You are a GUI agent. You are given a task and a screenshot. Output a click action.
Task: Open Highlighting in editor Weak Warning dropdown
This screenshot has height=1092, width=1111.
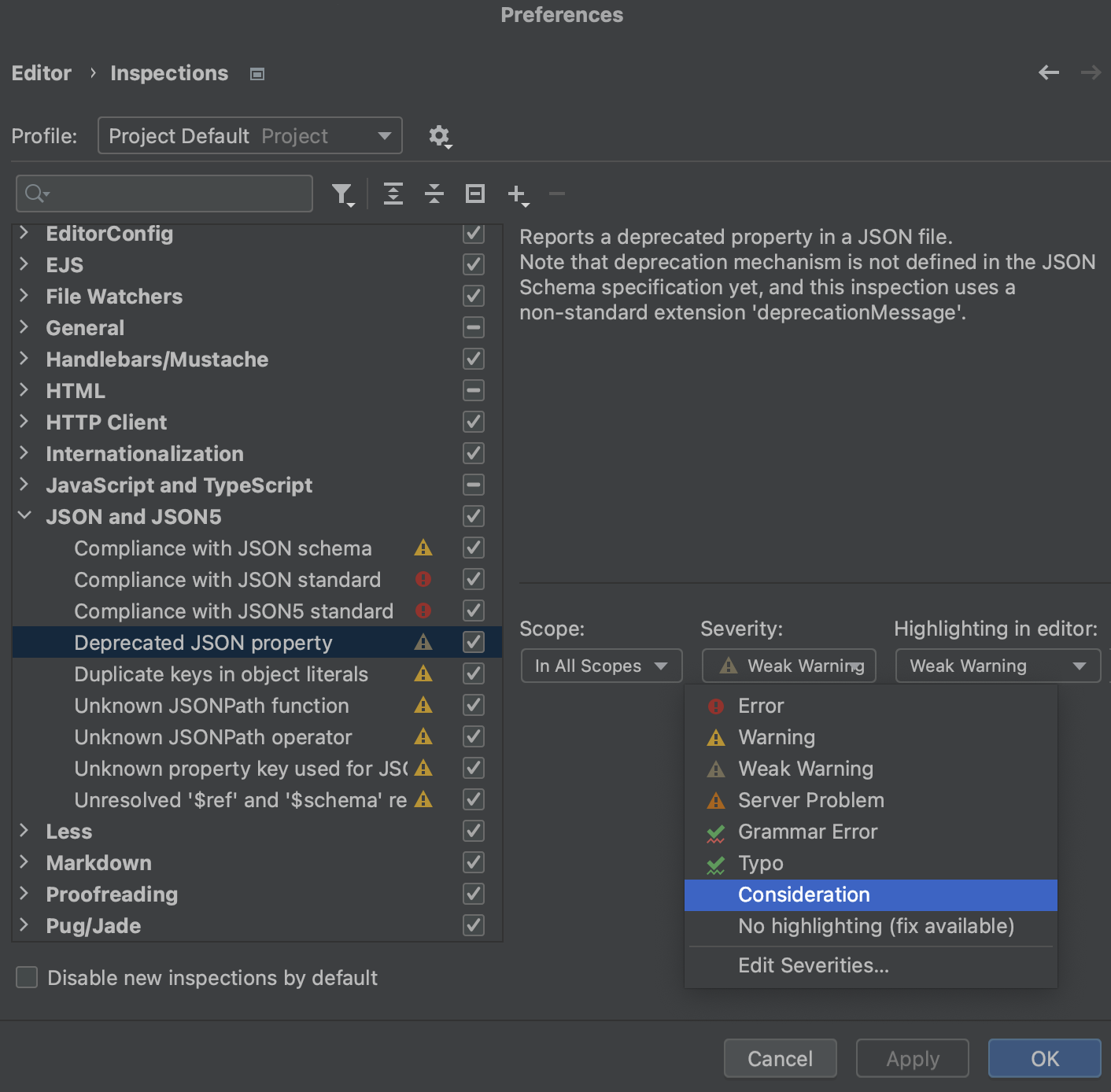click(997, 666)
